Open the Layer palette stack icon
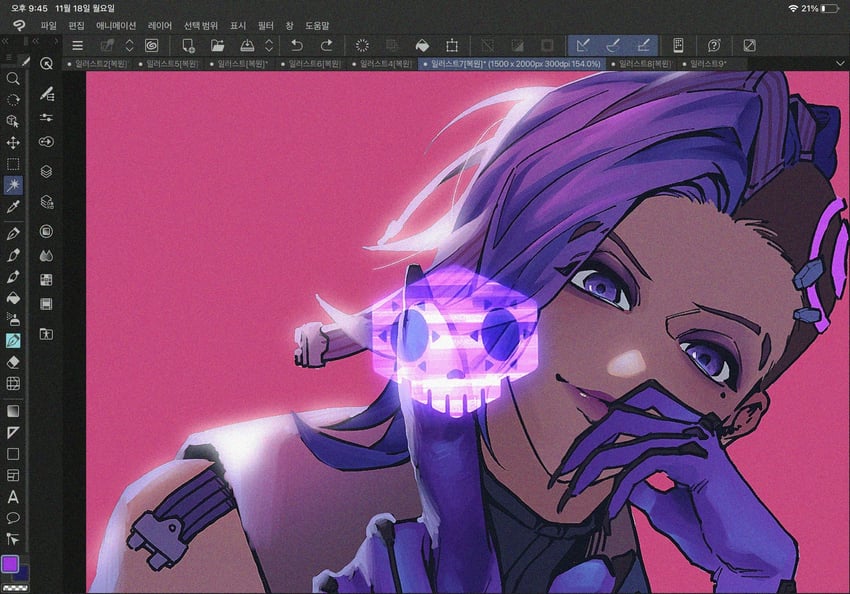Image resolution: width=850 pixels, height=594 pixels. [47, 172]
